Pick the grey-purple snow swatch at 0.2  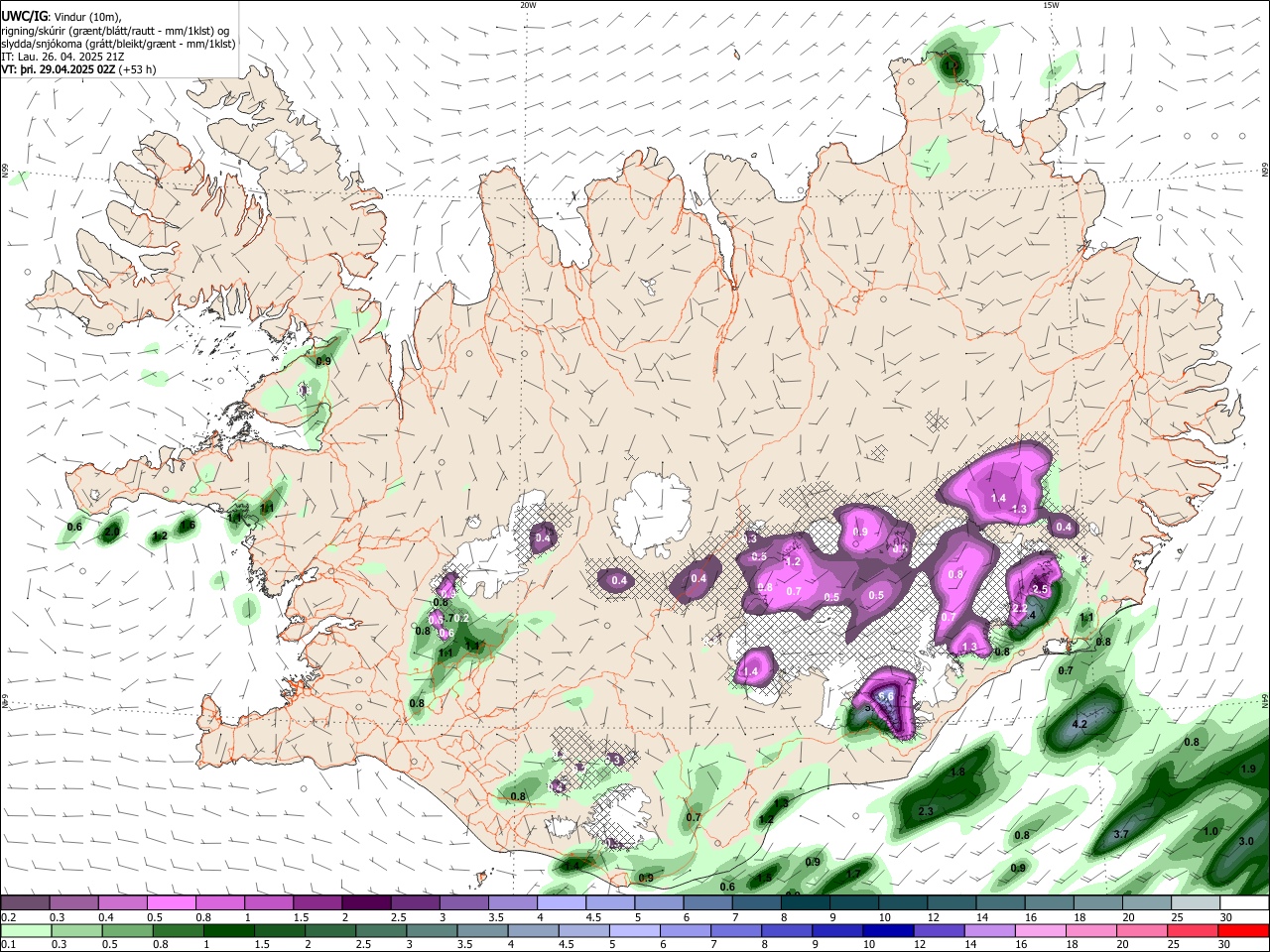(25, 903)
